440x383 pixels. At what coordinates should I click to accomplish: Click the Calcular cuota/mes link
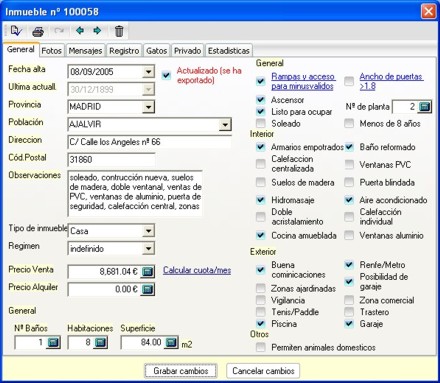click(x=197, y=270)
